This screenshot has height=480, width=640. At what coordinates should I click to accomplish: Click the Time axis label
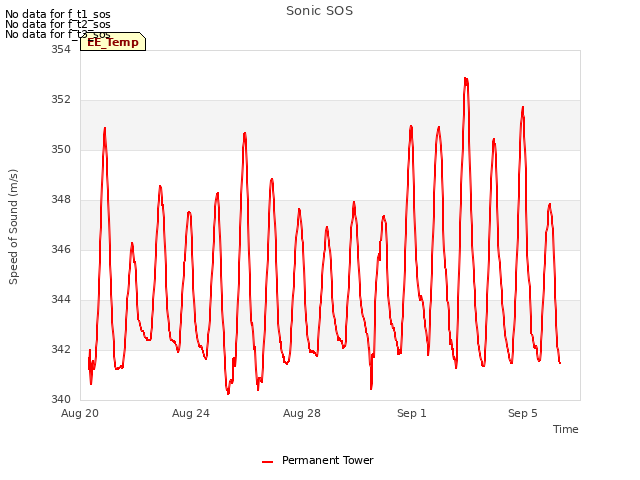565,429
